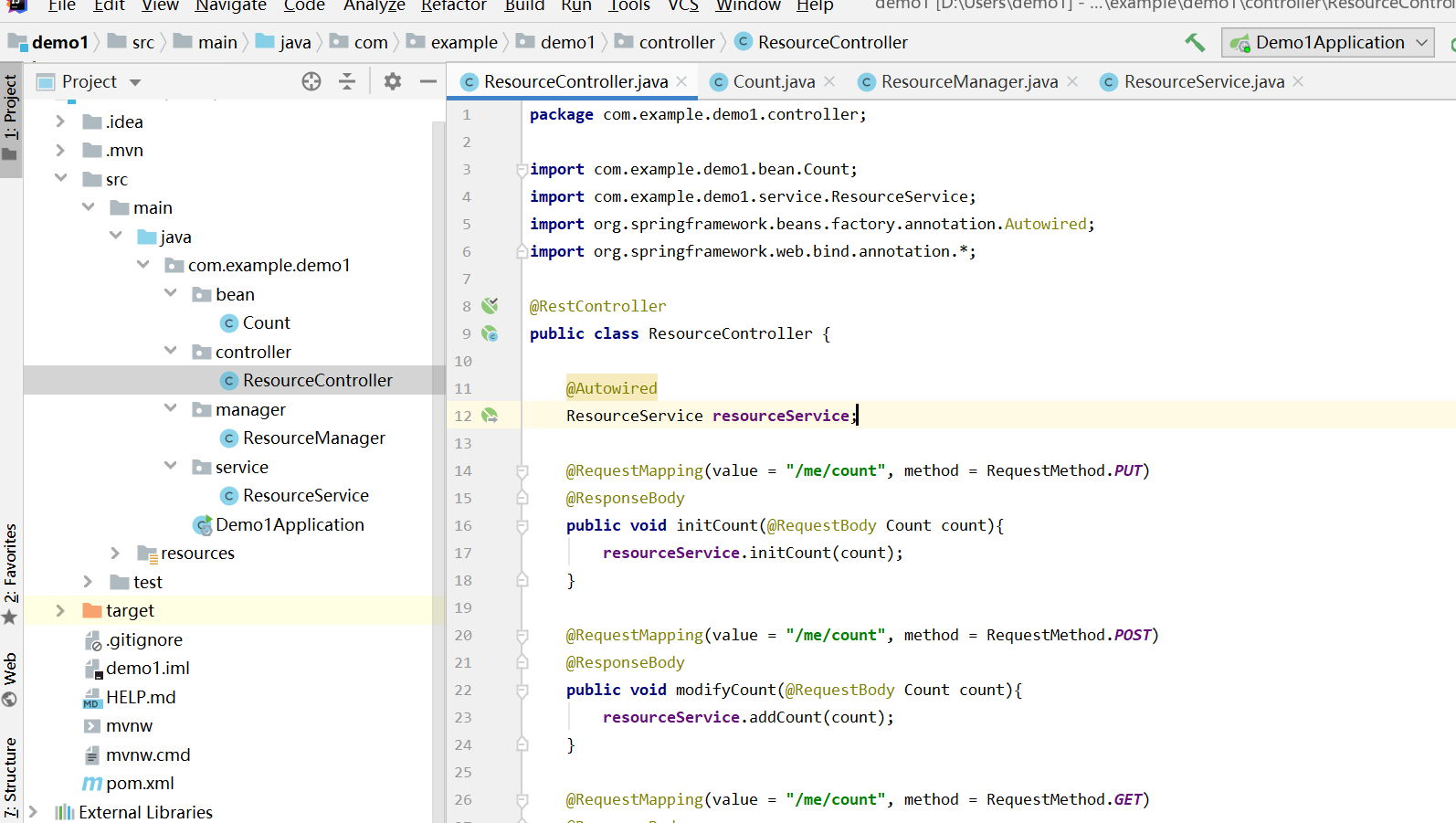This screenshot has width=1456, height=823.
Task: Click the Collapse All icon in Project panel
Action: 347,81
